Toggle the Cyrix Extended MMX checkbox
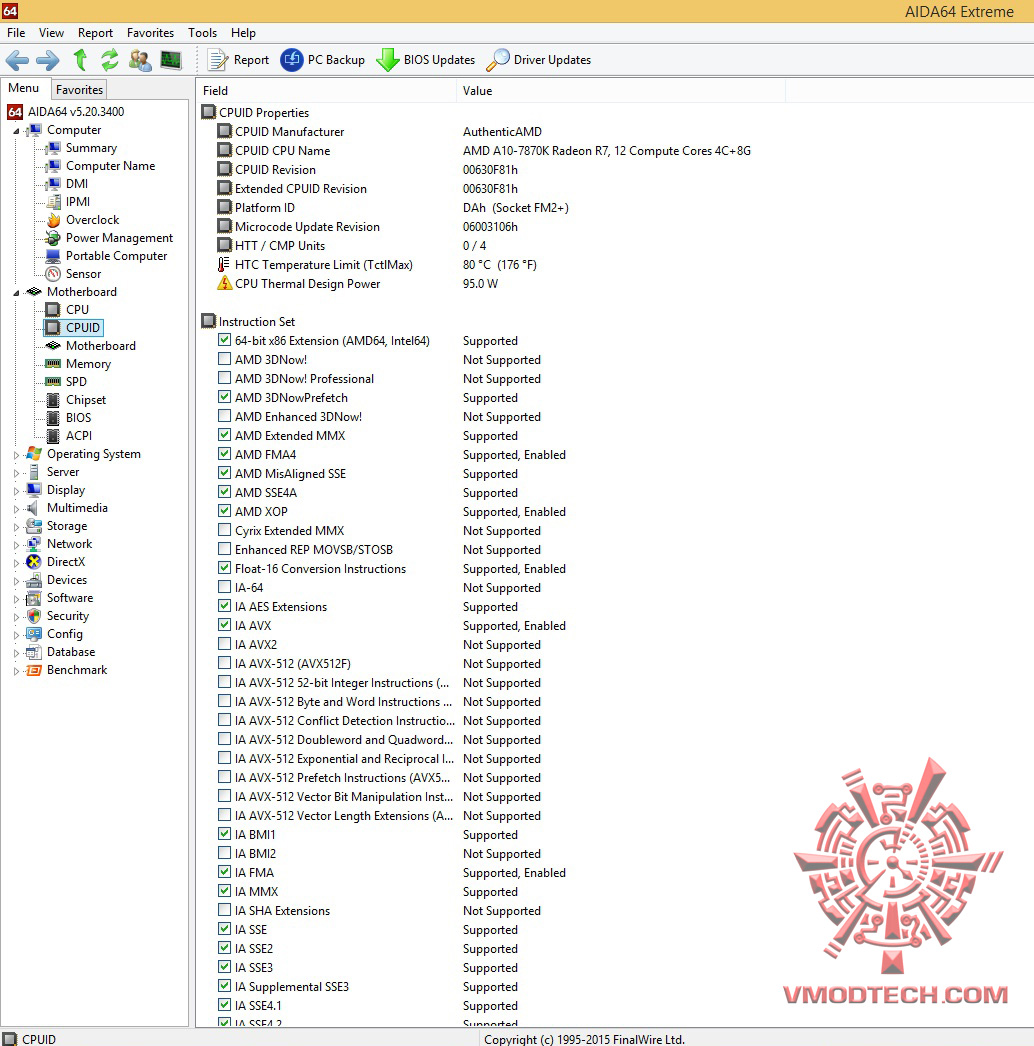This screenshot has height=1046, width=1034. pos(224,530)
